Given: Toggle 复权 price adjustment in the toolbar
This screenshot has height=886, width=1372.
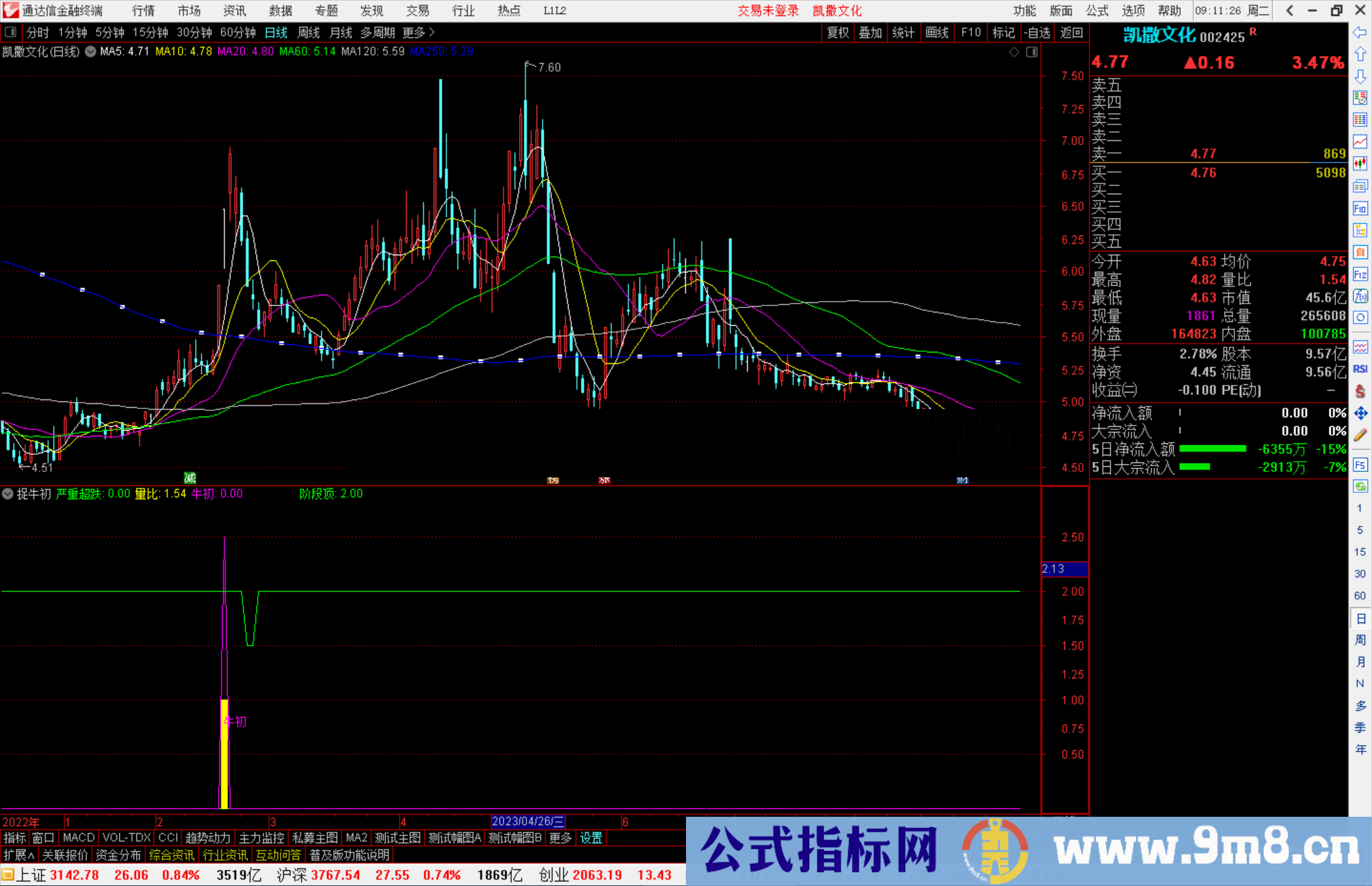Looking at the screenshot, I should pyautogui.click(x=837, y=32).
